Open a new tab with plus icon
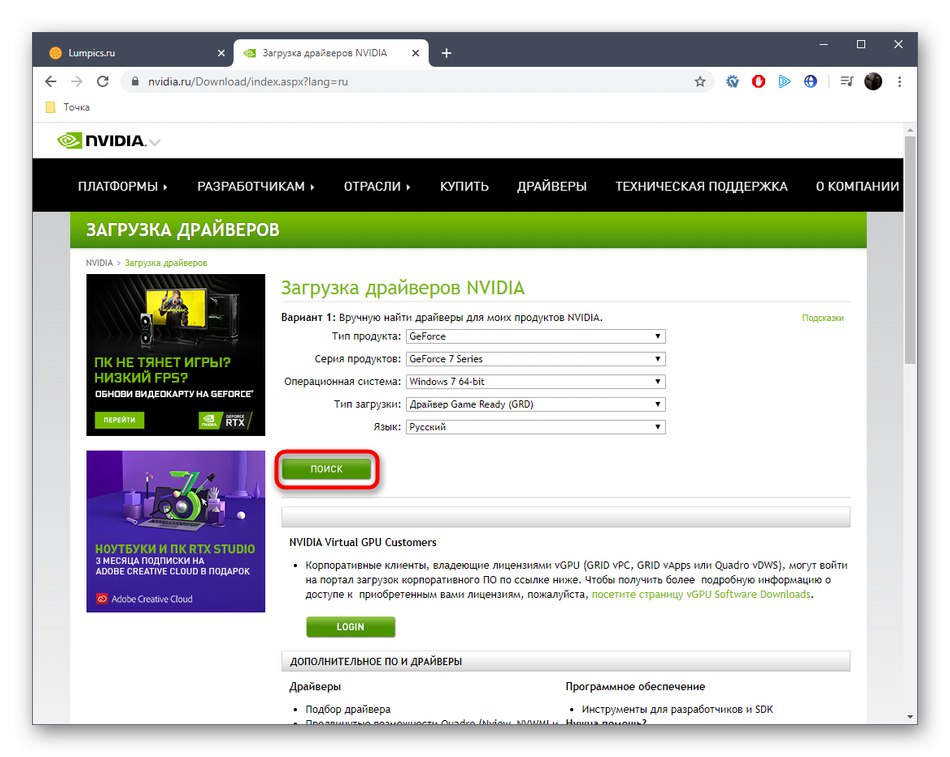Viewport: 950px width, 757px height. tap(447, 53)
